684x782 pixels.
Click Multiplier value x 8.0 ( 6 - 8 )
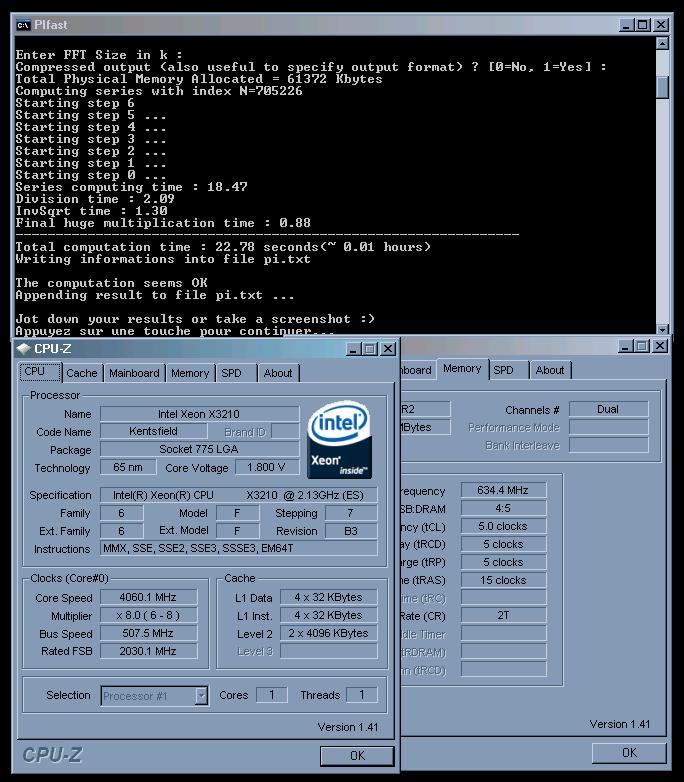(x=148, y=615)
